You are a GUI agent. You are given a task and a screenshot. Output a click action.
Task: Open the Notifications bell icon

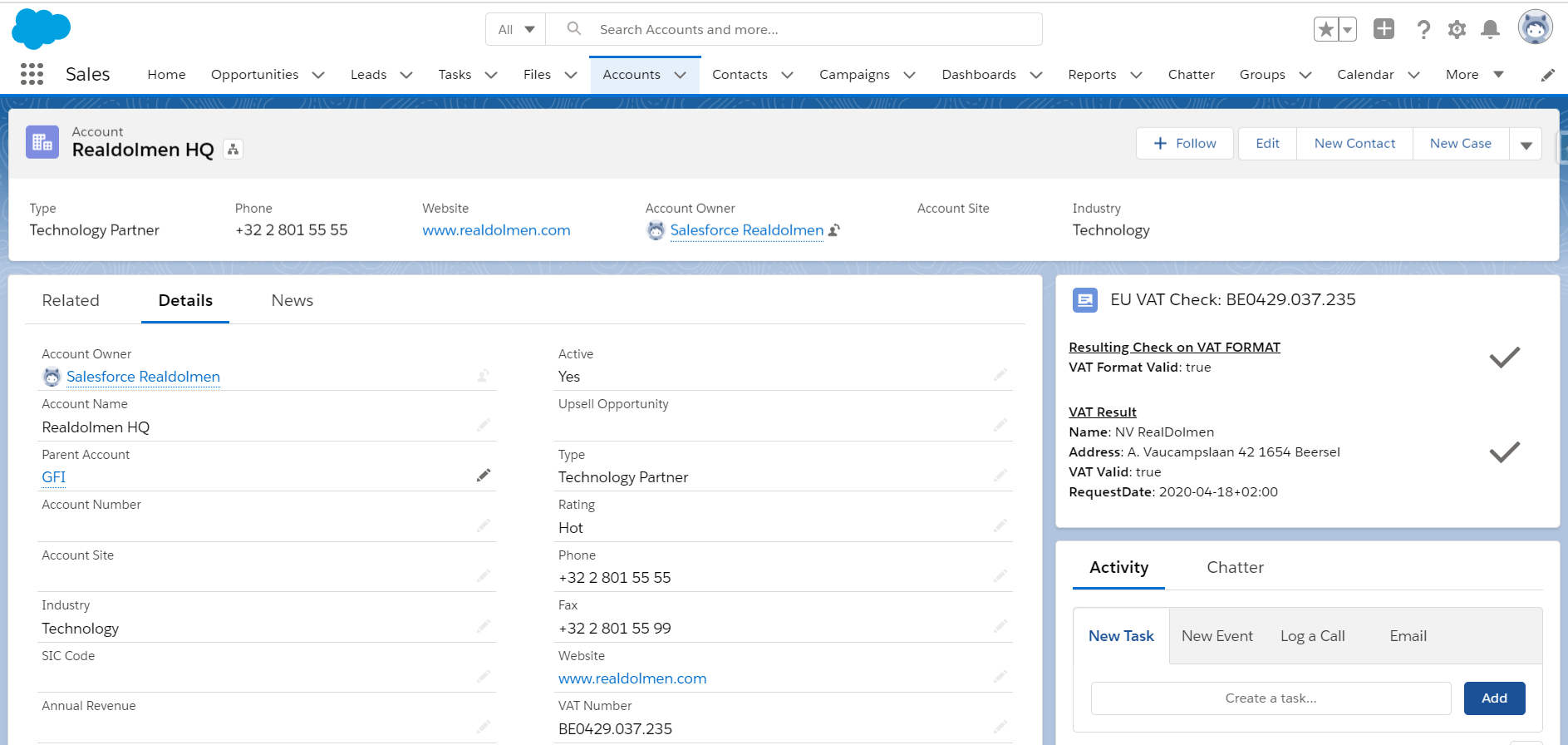click(1491, 30)
